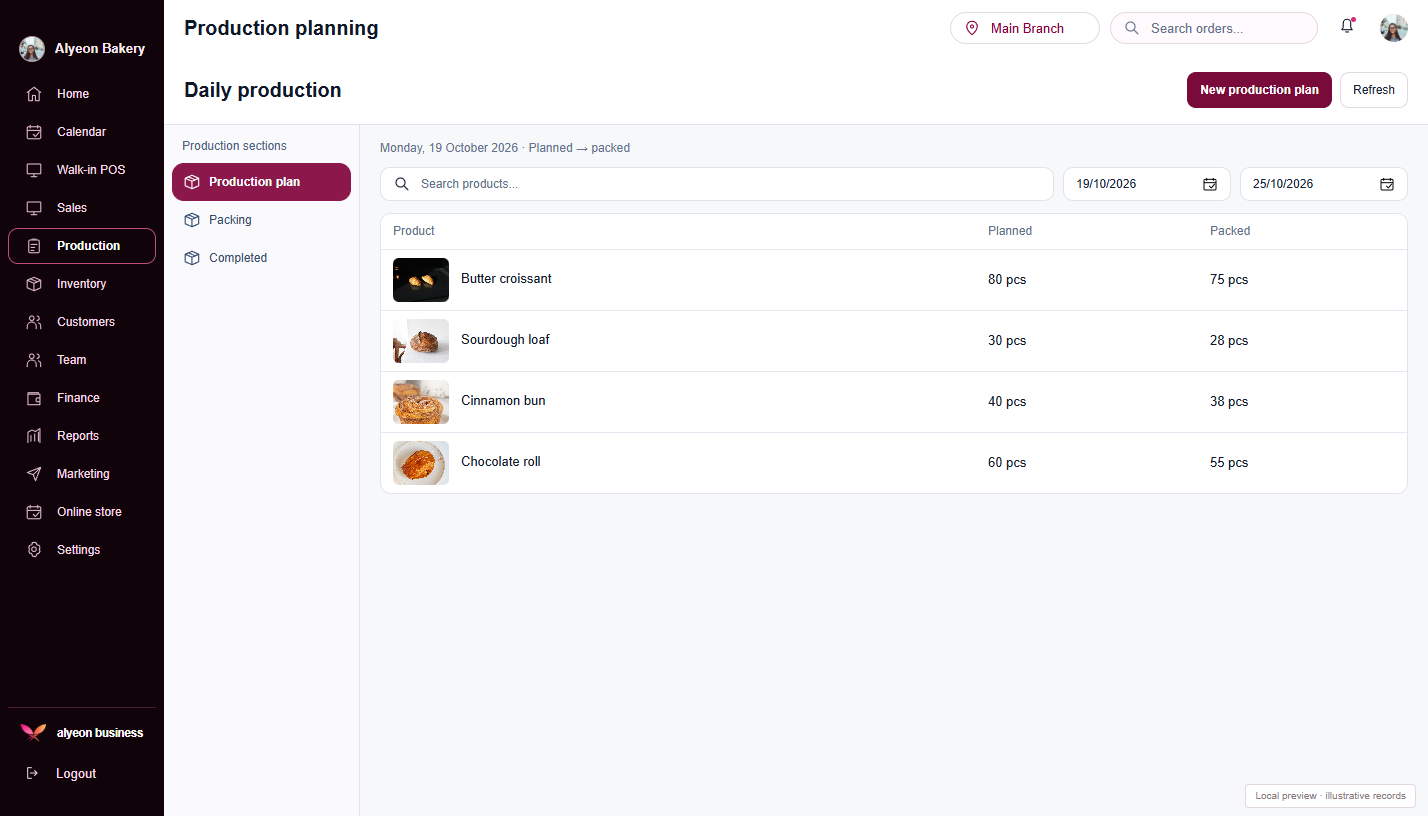Click the Product column header
The width and height of the screenshot is (1428, 816).
(x=414, y=231)
